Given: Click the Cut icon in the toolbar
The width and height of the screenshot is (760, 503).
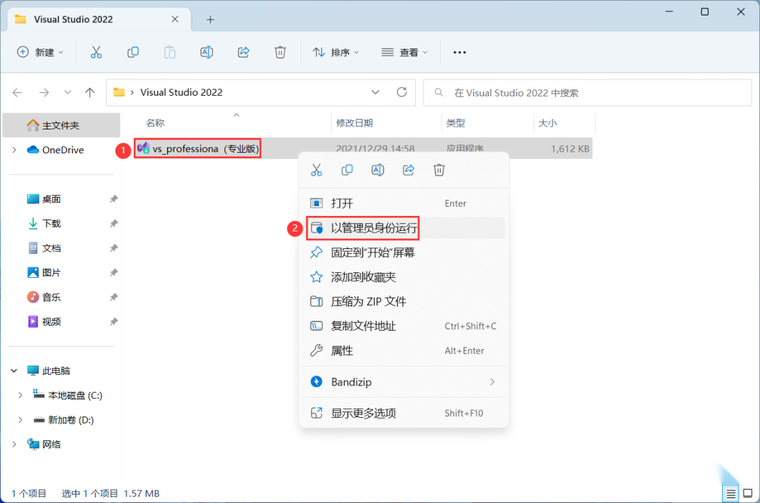Looking at the screenshot, I should [96, 52].
